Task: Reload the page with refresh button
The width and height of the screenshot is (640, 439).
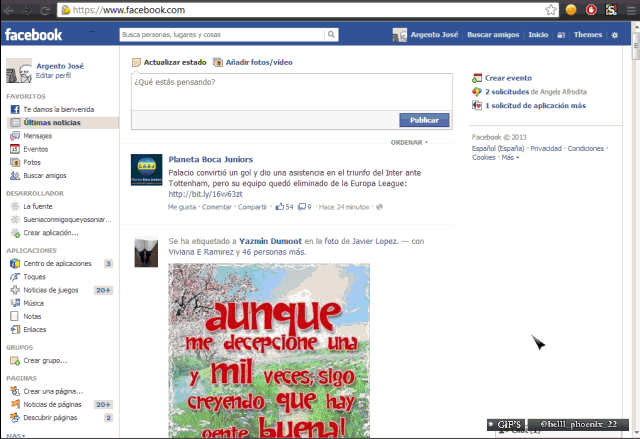Action: [x=45, y=10]
